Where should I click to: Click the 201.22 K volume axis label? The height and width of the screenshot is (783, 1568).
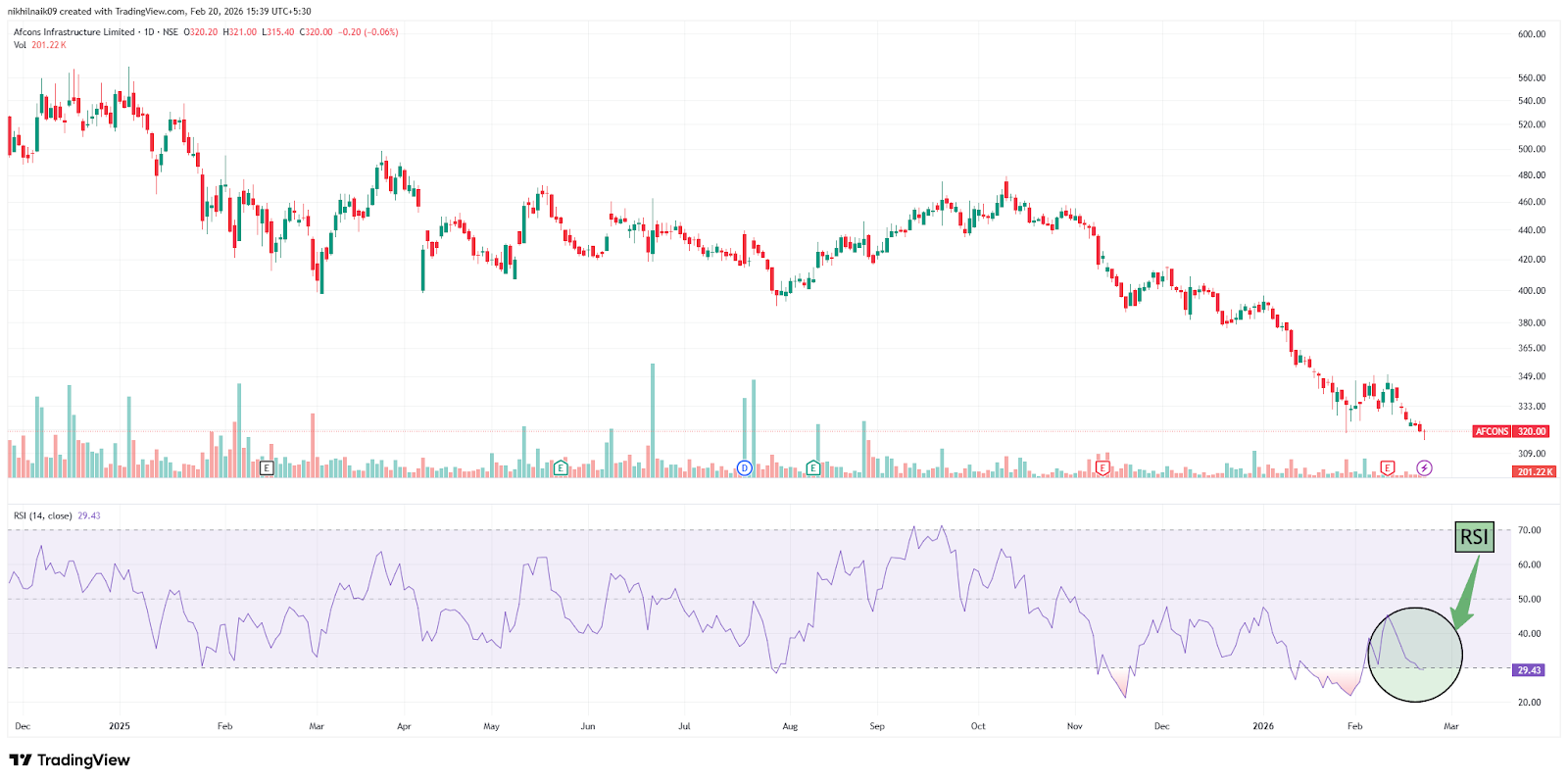point(1534,472)
